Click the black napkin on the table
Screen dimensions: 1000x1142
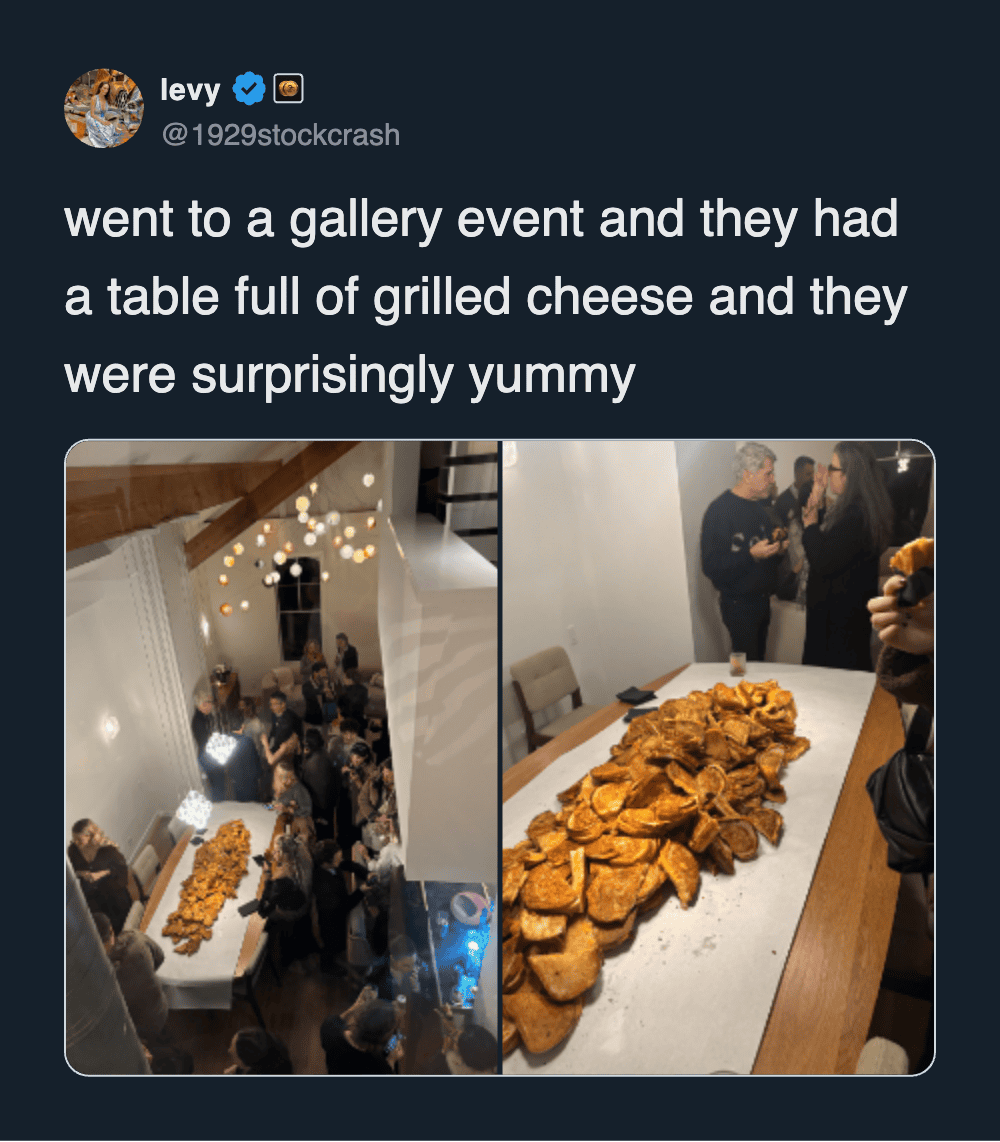coord(636,696)
